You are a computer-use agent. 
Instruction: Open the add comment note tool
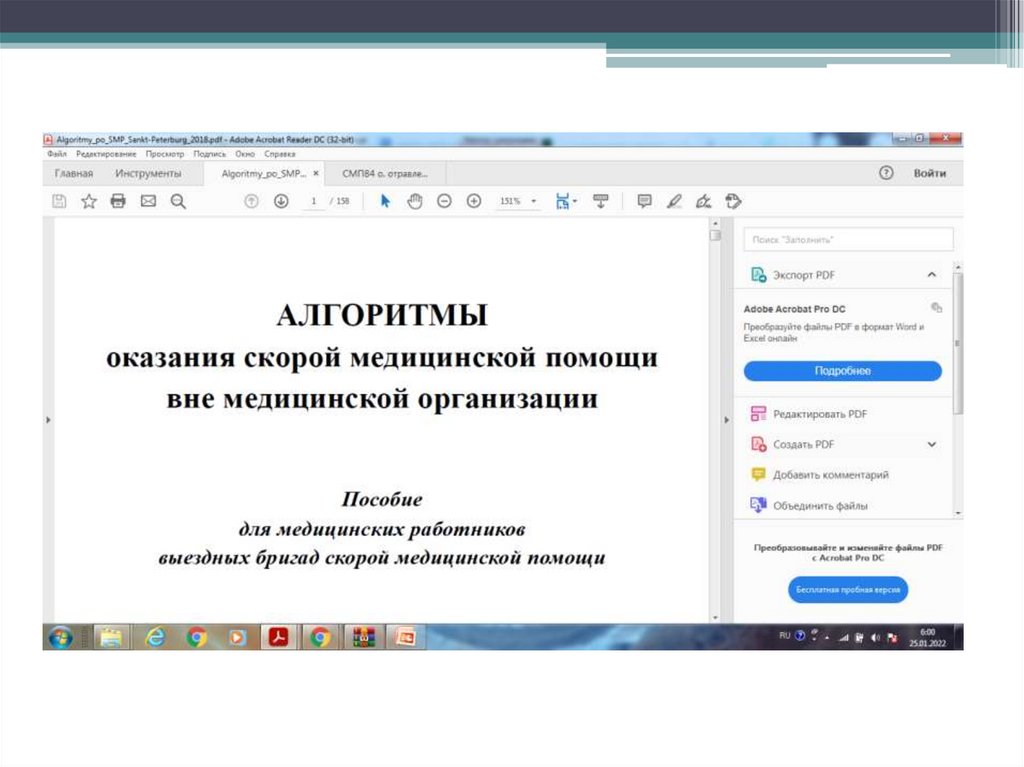pos(644,201)
